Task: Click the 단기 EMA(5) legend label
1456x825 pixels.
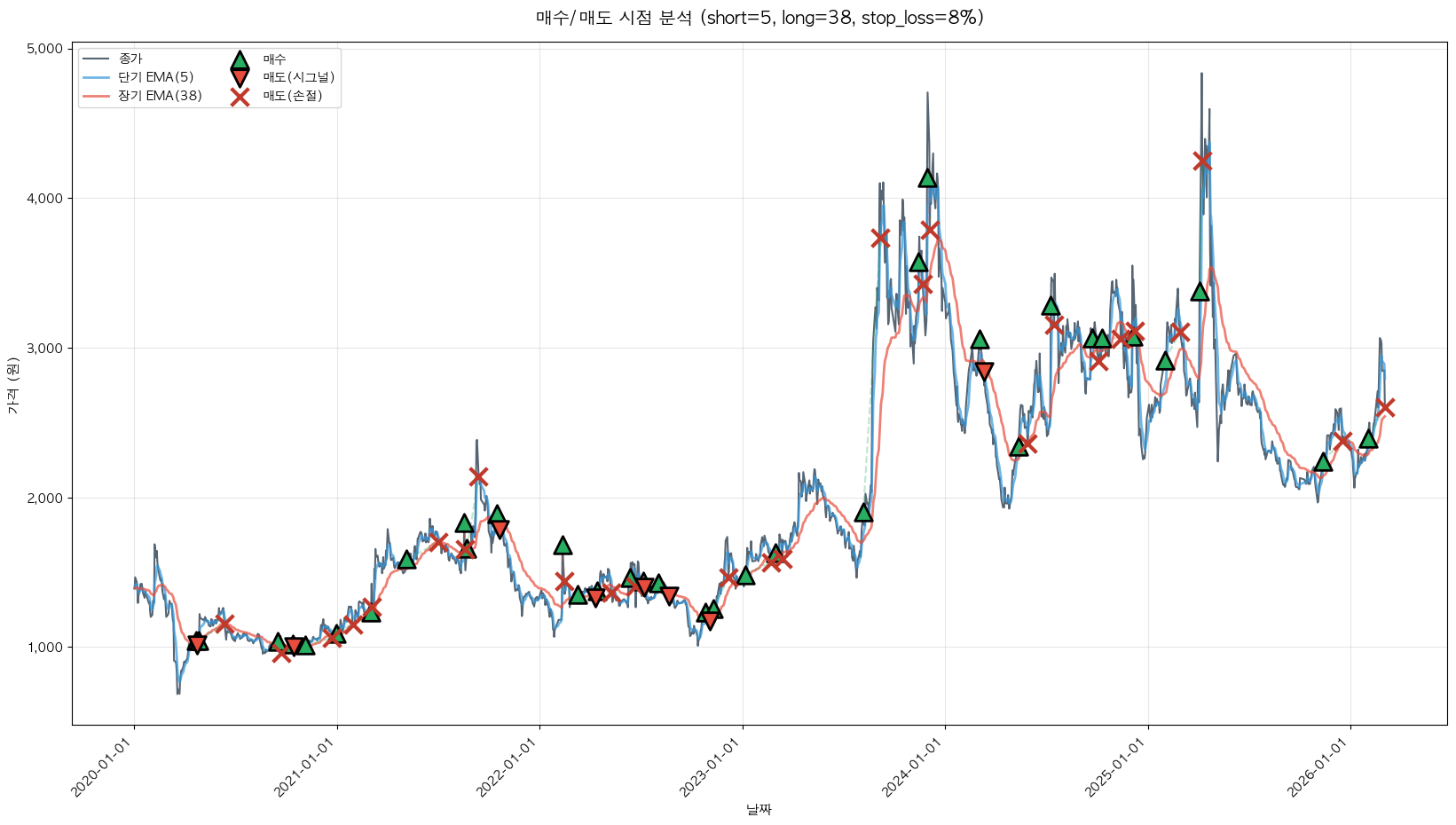Action: point(155,77)
